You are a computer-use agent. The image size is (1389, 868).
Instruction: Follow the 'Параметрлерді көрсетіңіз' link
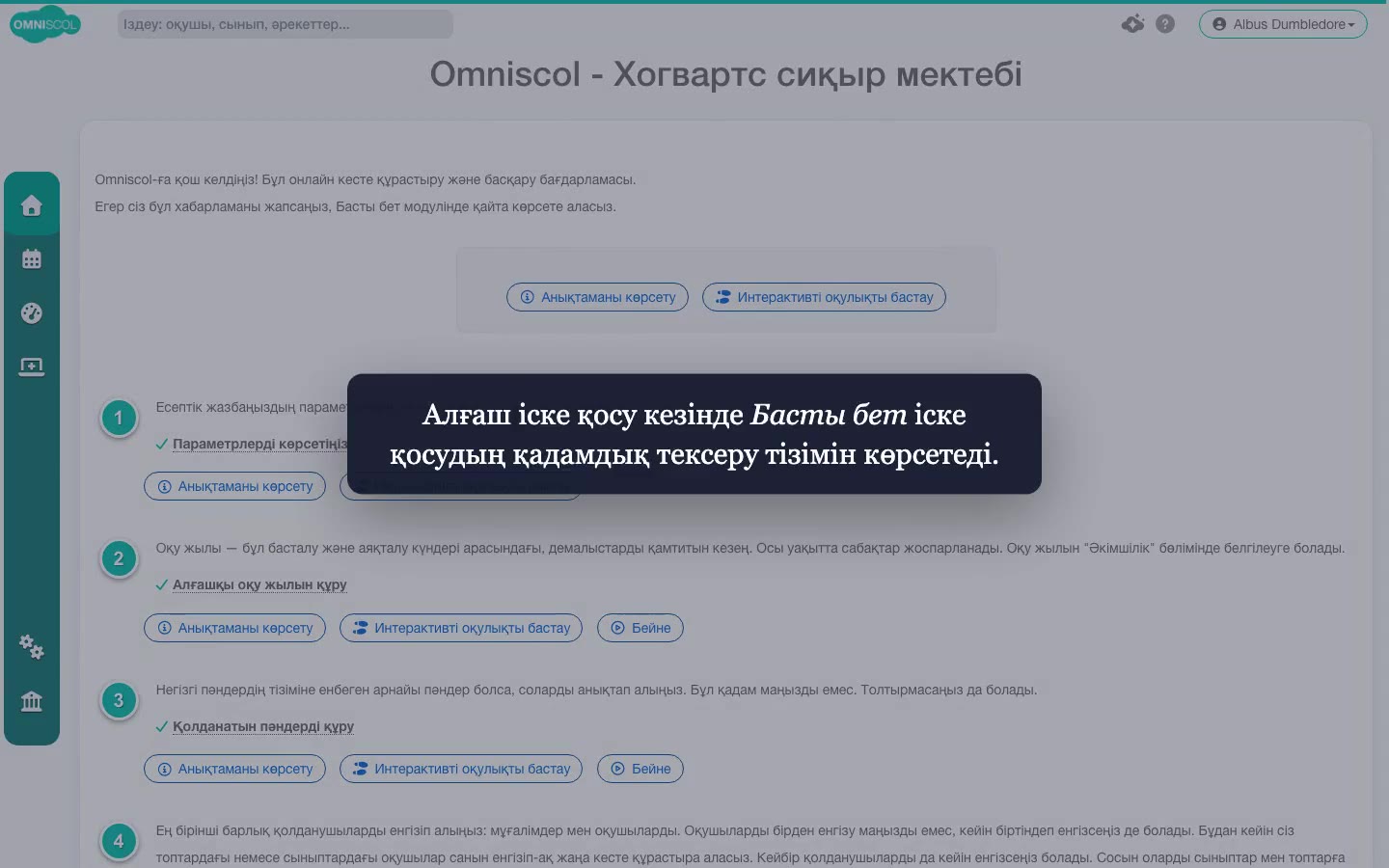(x=259, y=444)
